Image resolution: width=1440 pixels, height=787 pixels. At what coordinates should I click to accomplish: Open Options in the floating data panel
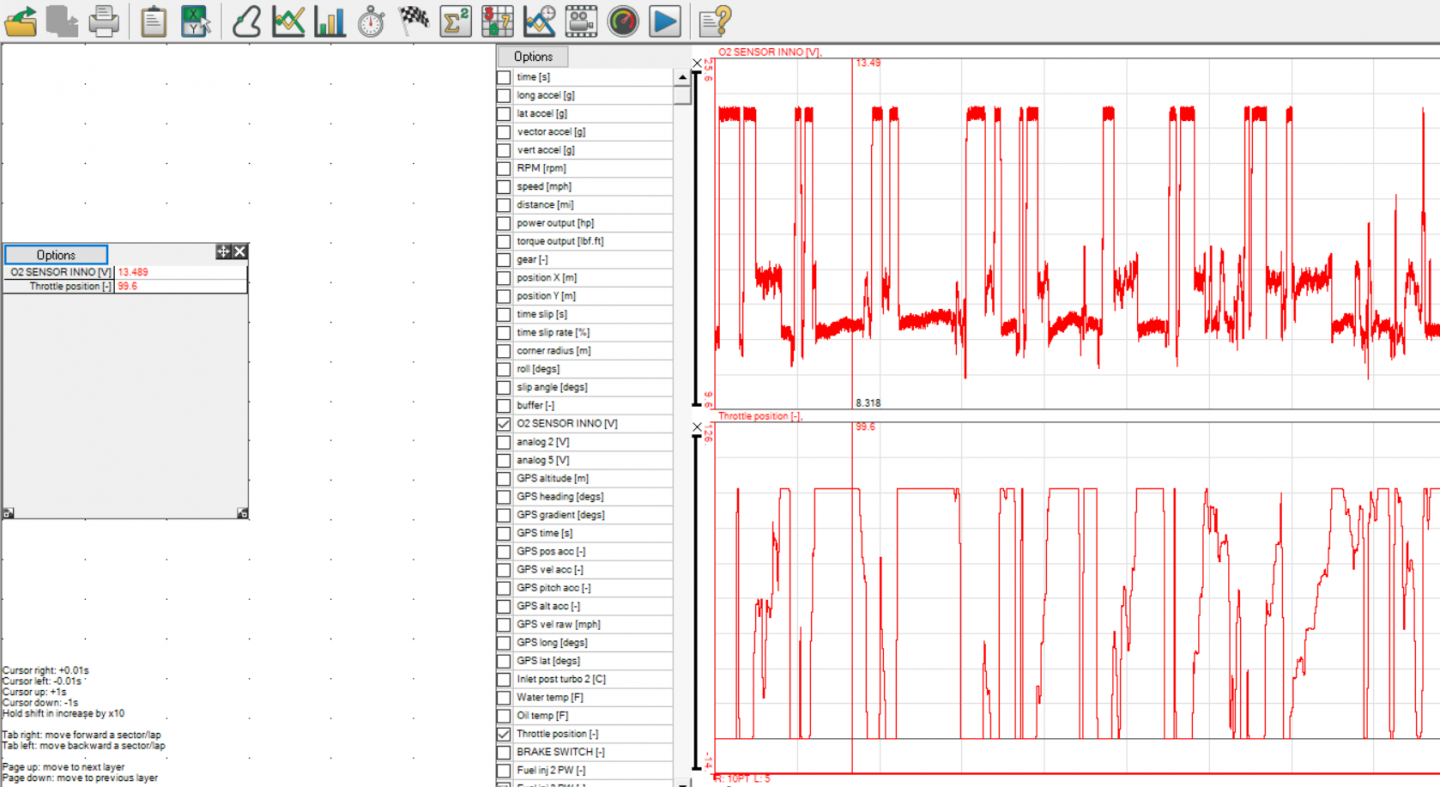click(56, 255)
